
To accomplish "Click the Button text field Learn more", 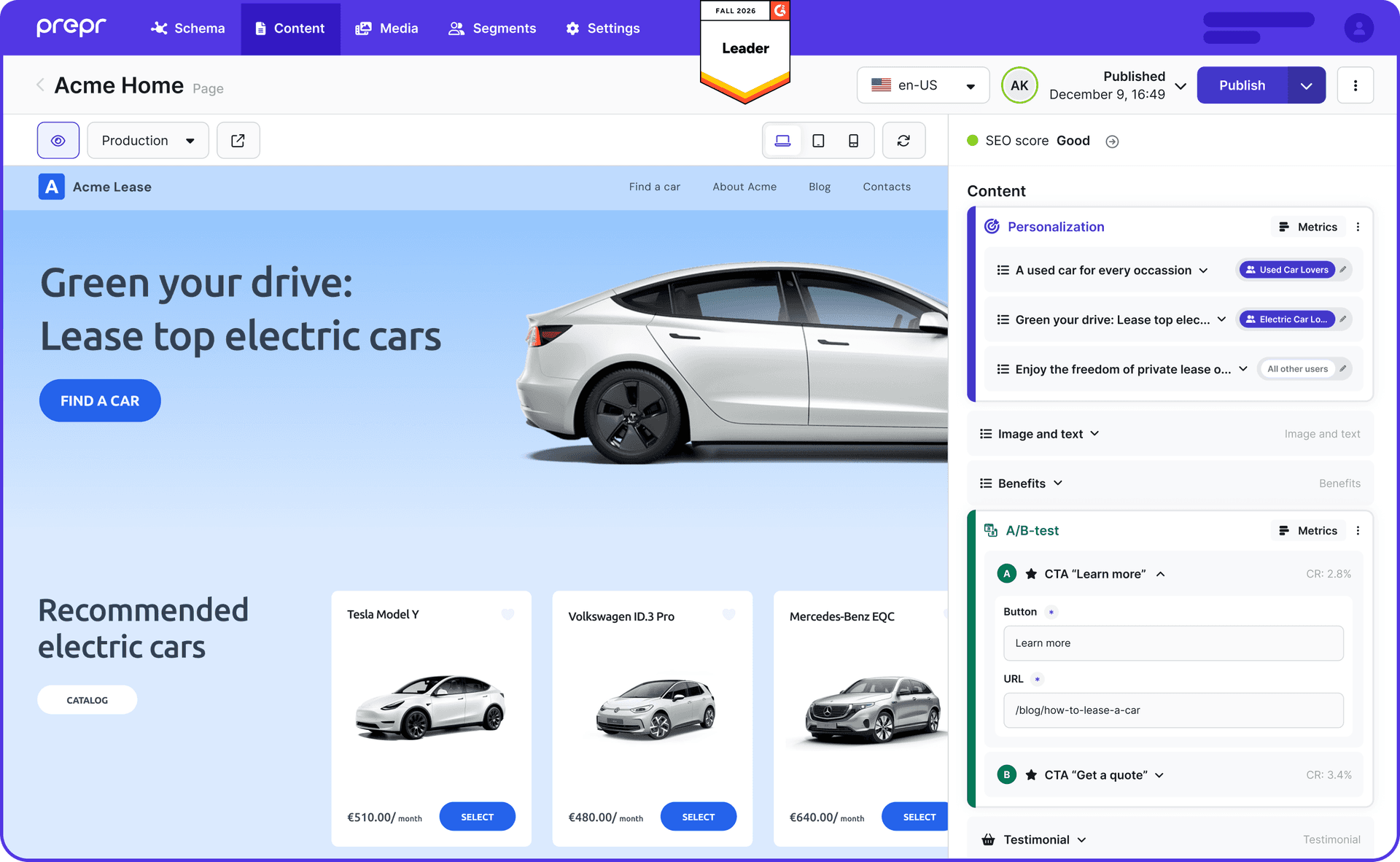I will (x=1173, y=643).
